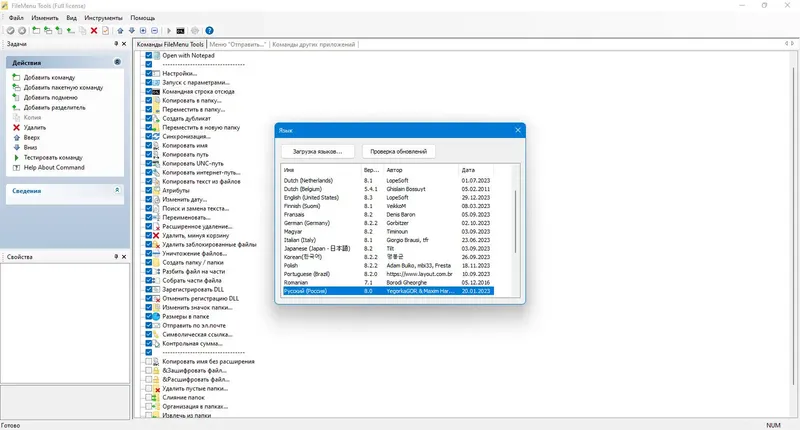This screenshot has width=800, height=430.
Task: Uncheck the Копировать путь checkbox
Action: pyautogui.click(x=148, y=155)
